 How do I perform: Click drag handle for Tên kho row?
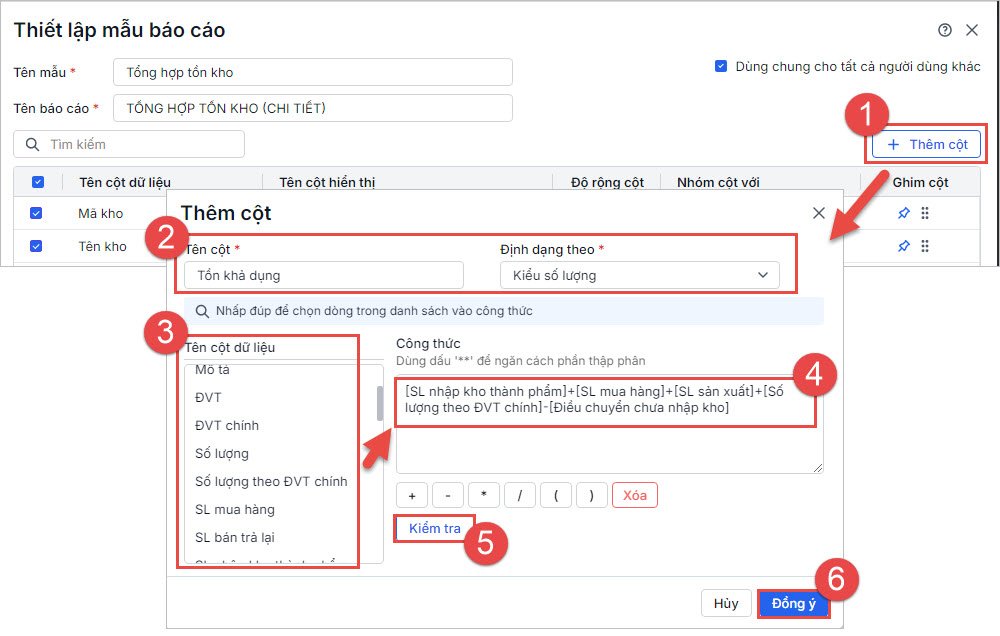925,246
